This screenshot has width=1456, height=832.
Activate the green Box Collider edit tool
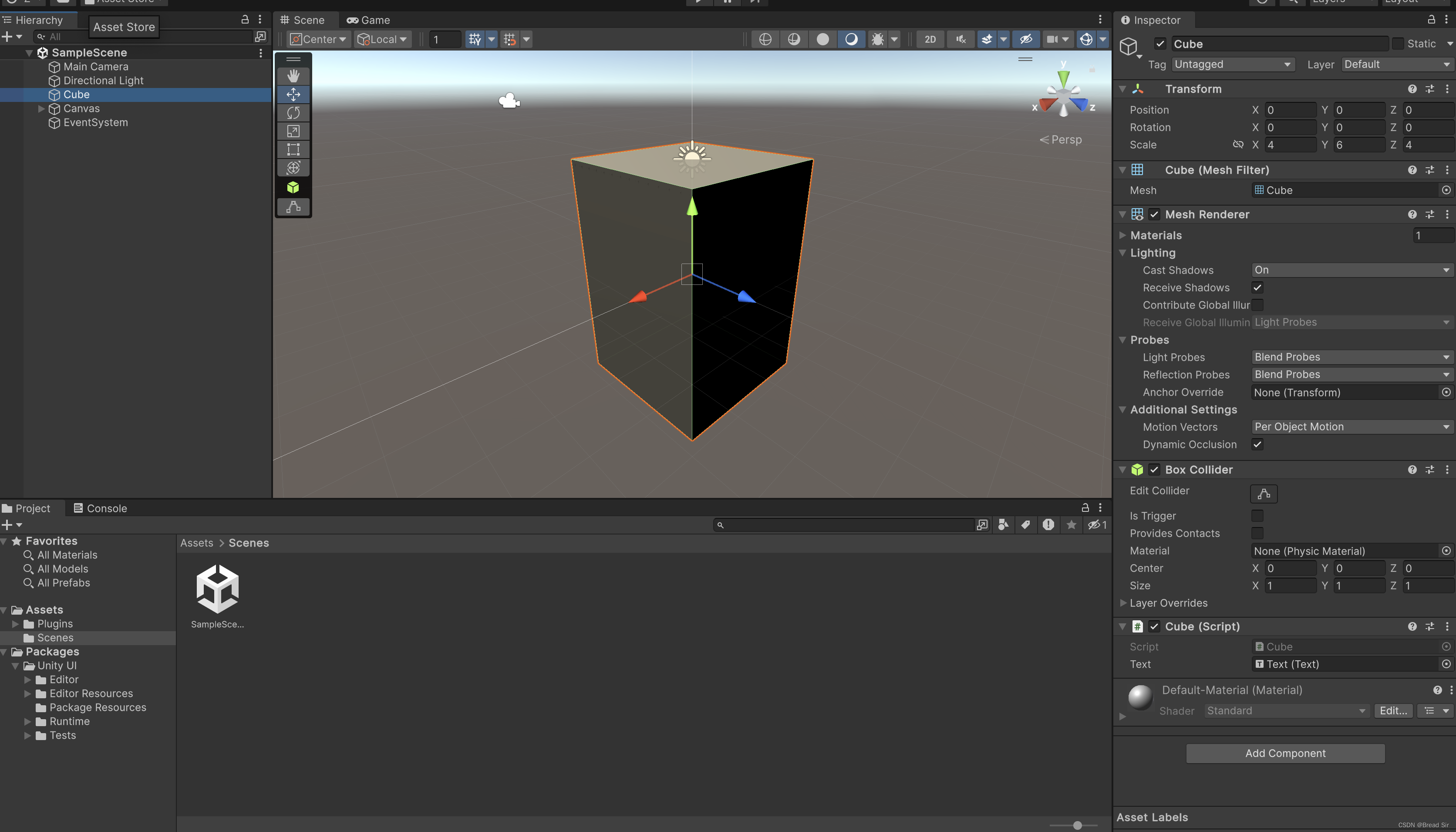(293, 187)
